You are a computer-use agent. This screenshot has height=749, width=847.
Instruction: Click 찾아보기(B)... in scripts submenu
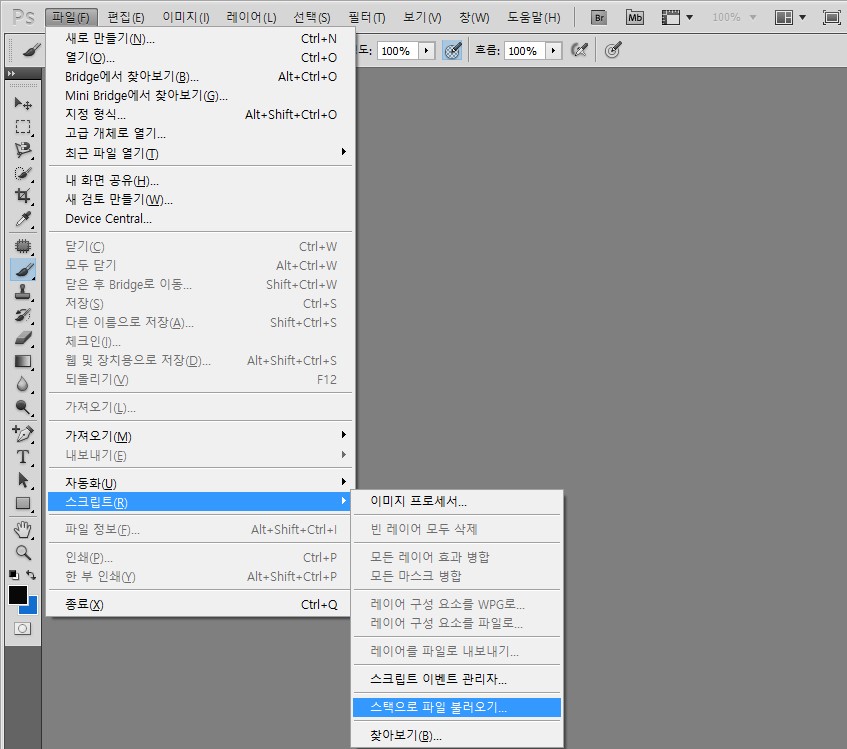[x=457, y=735]
